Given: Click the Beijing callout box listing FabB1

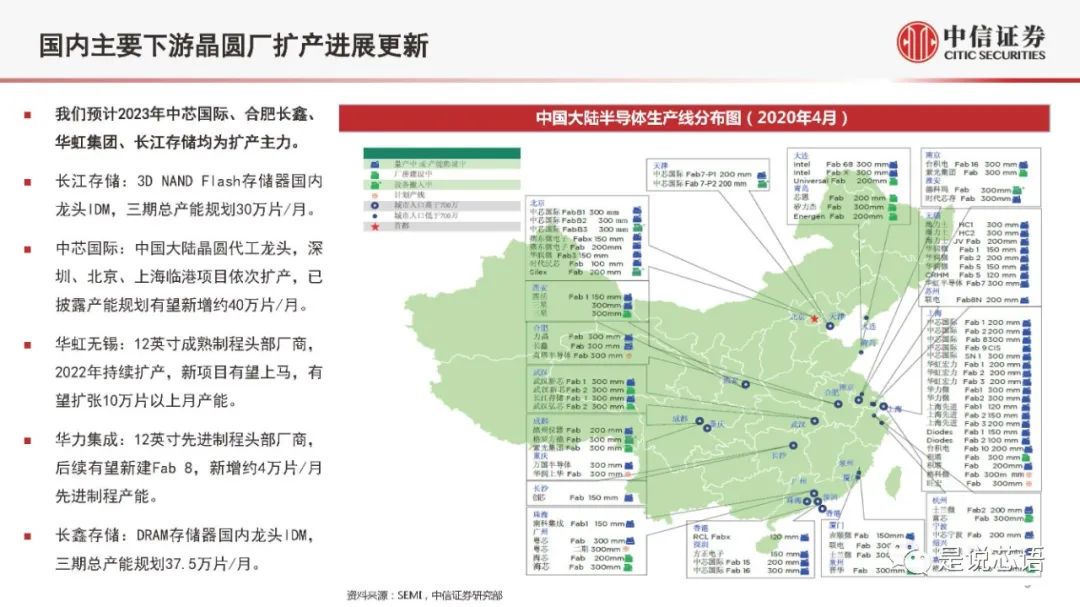Looking at the screenshot, I should [586, 238].
